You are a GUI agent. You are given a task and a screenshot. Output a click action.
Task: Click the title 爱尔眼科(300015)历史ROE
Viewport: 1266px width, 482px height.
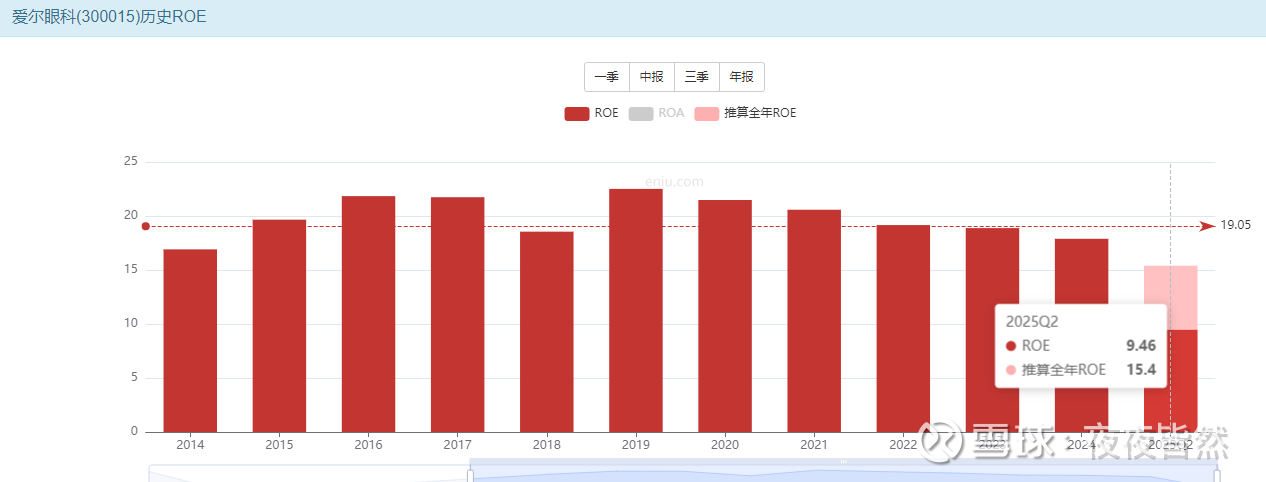point(109,18)
